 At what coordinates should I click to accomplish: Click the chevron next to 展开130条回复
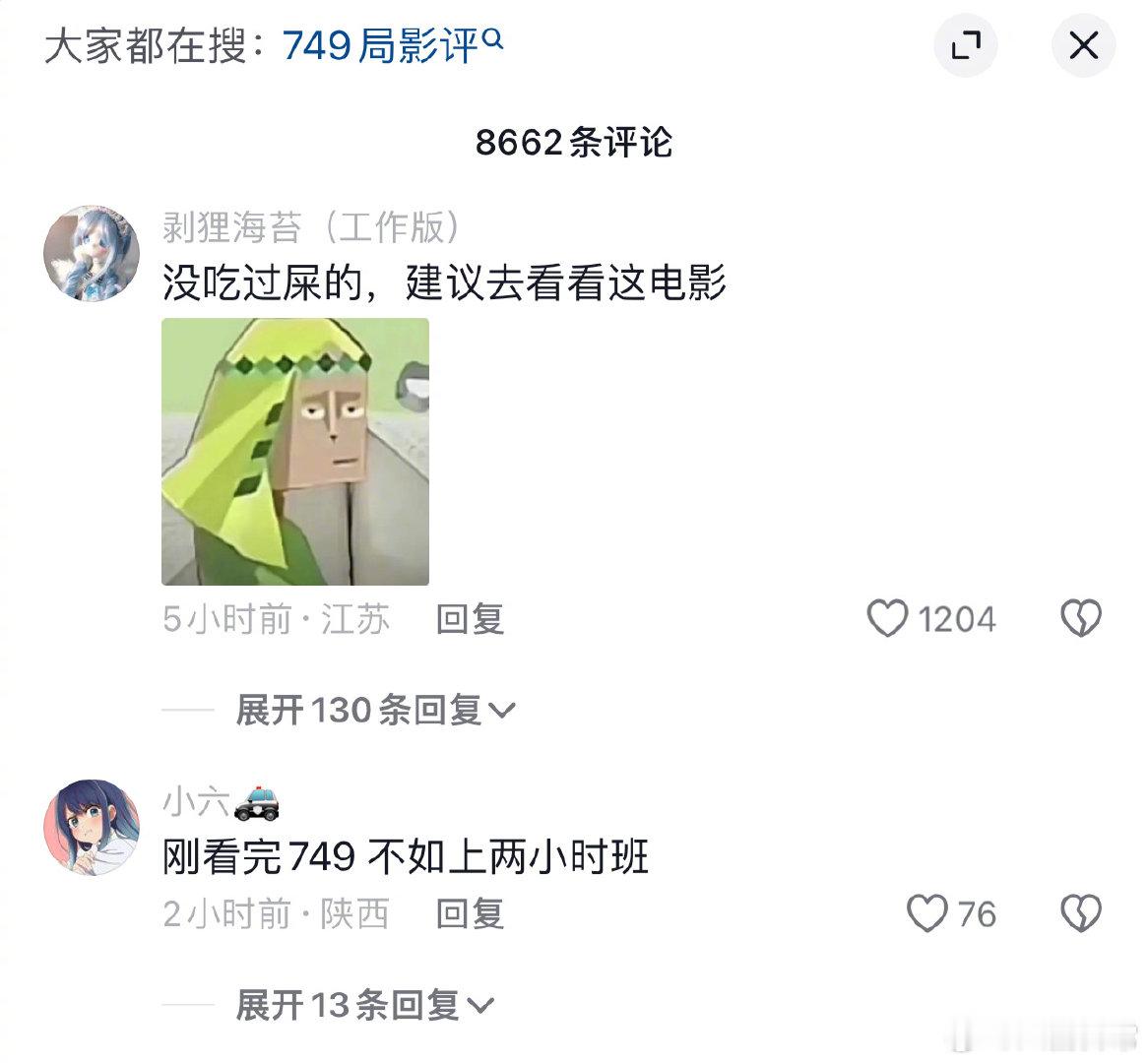click(501, 710)
